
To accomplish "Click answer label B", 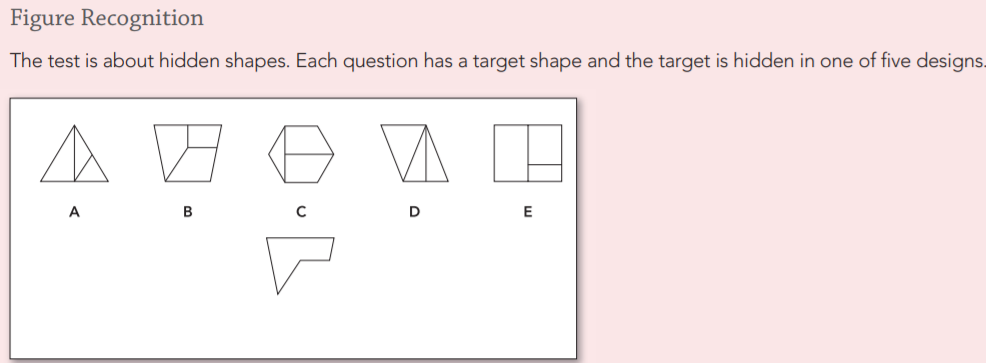I will tap(187, 212).
